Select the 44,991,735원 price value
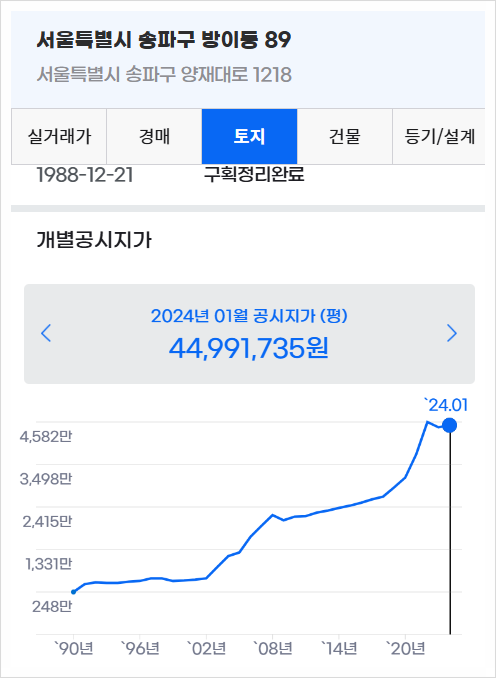The width and height of the screenshot is (496, 678). tap(249, 348)
